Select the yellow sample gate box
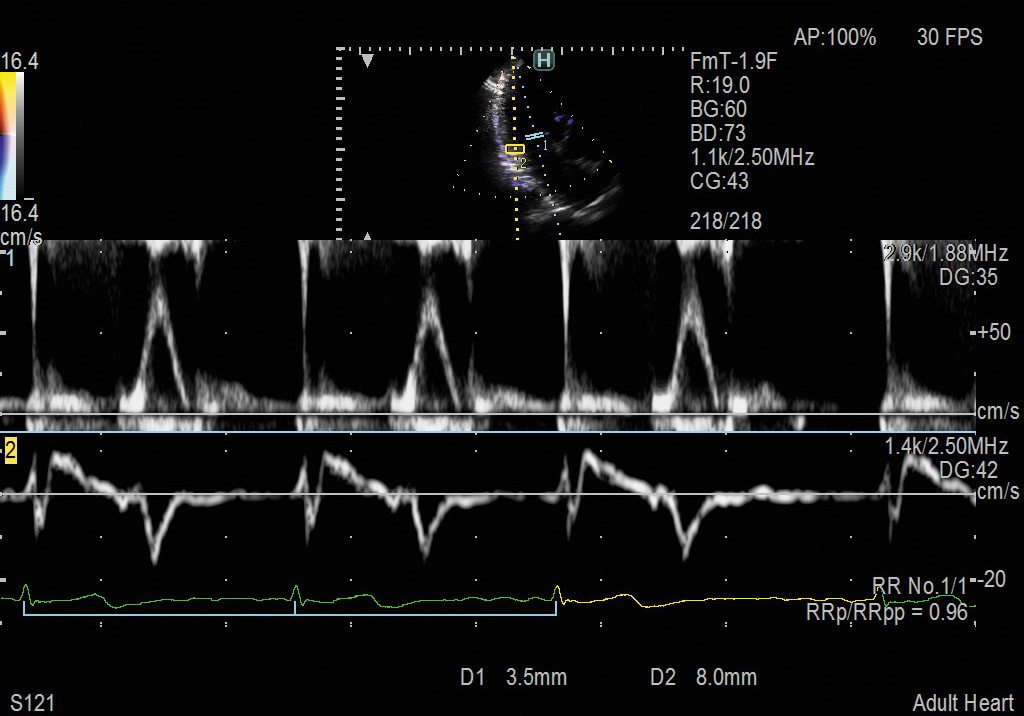 point(515,149)
